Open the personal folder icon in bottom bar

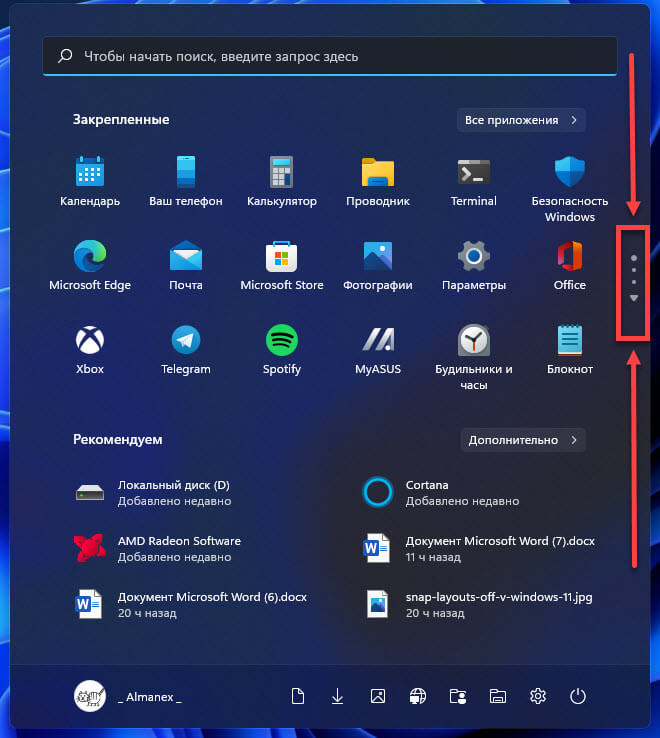tap(458, 696)
